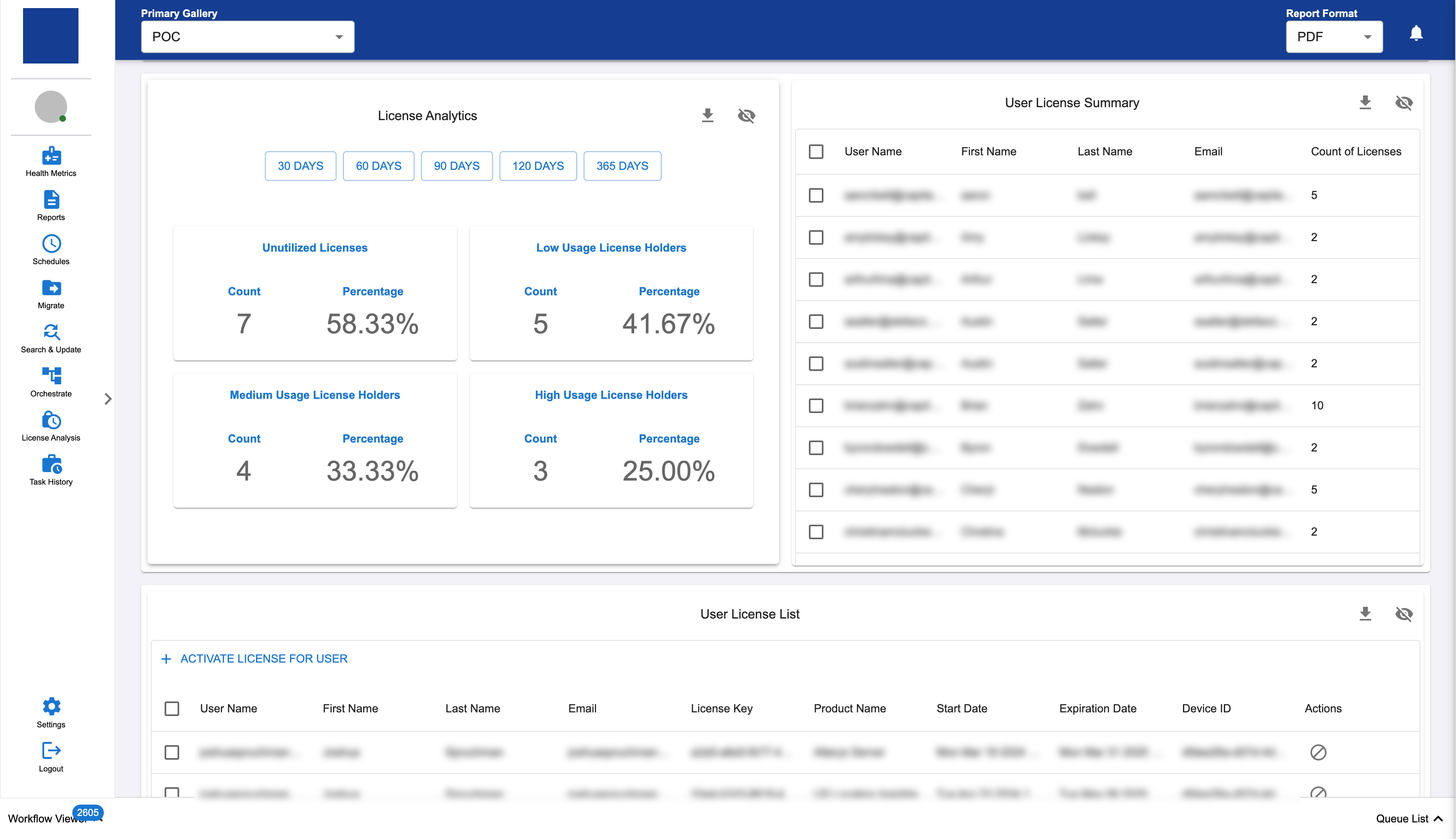Open the Health Metrics sidebar icon
Viewport: 1456px width, 839px height.
coord(51,156)
